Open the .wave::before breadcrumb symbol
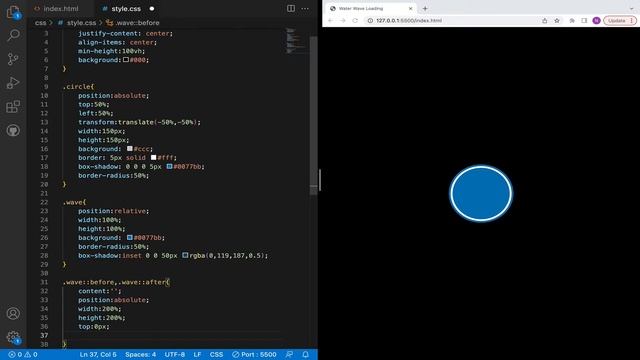 137,23
